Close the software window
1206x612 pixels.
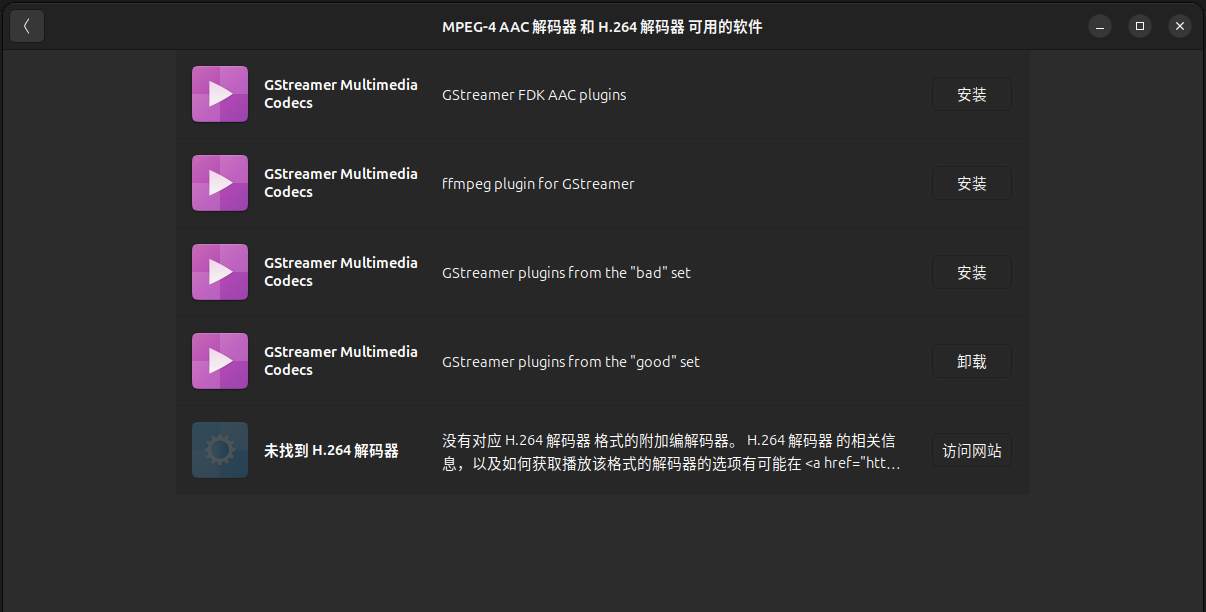pos(1180,27)
